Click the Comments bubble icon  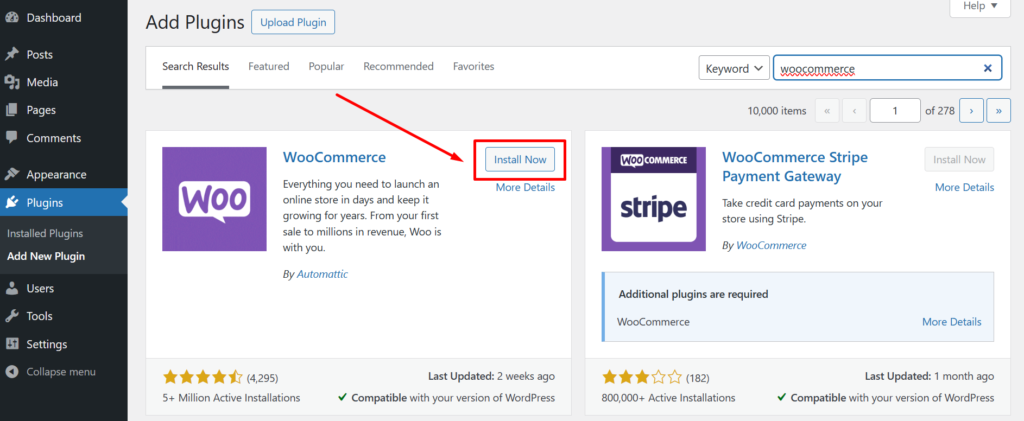tap(12, 138)
